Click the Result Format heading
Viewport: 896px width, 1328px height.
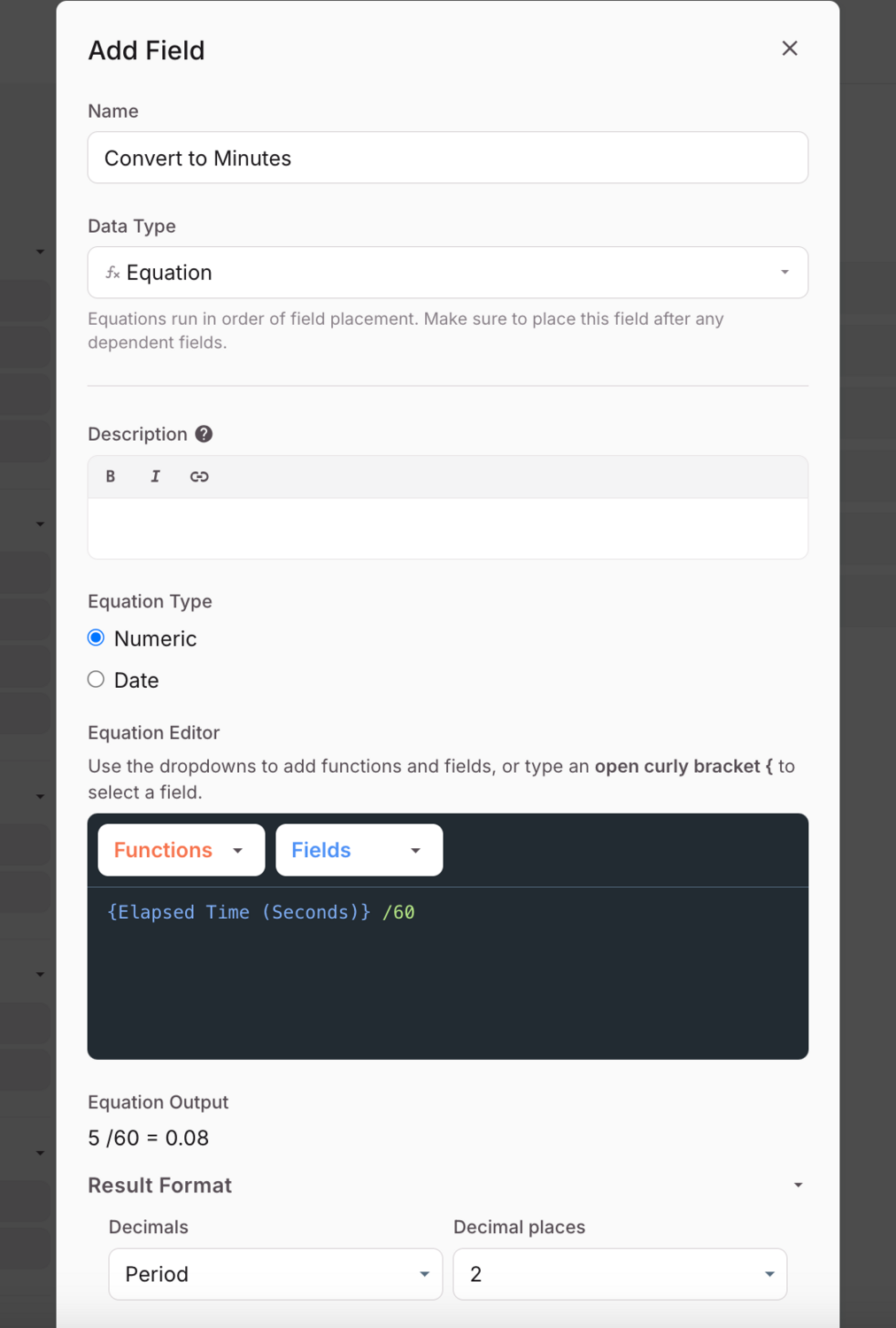[160, 1185]
